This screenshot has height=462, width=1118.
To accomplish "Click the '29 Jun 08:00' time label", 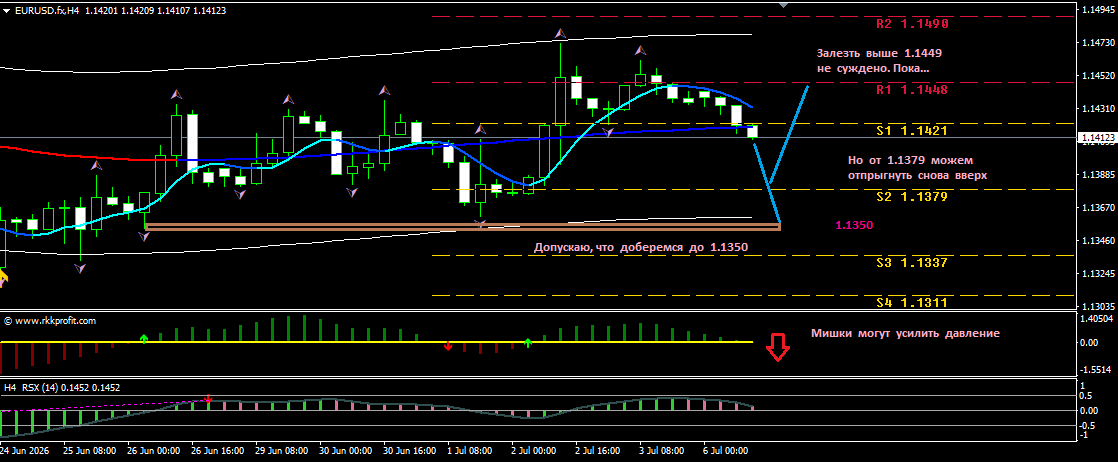I will coord(282,451).
